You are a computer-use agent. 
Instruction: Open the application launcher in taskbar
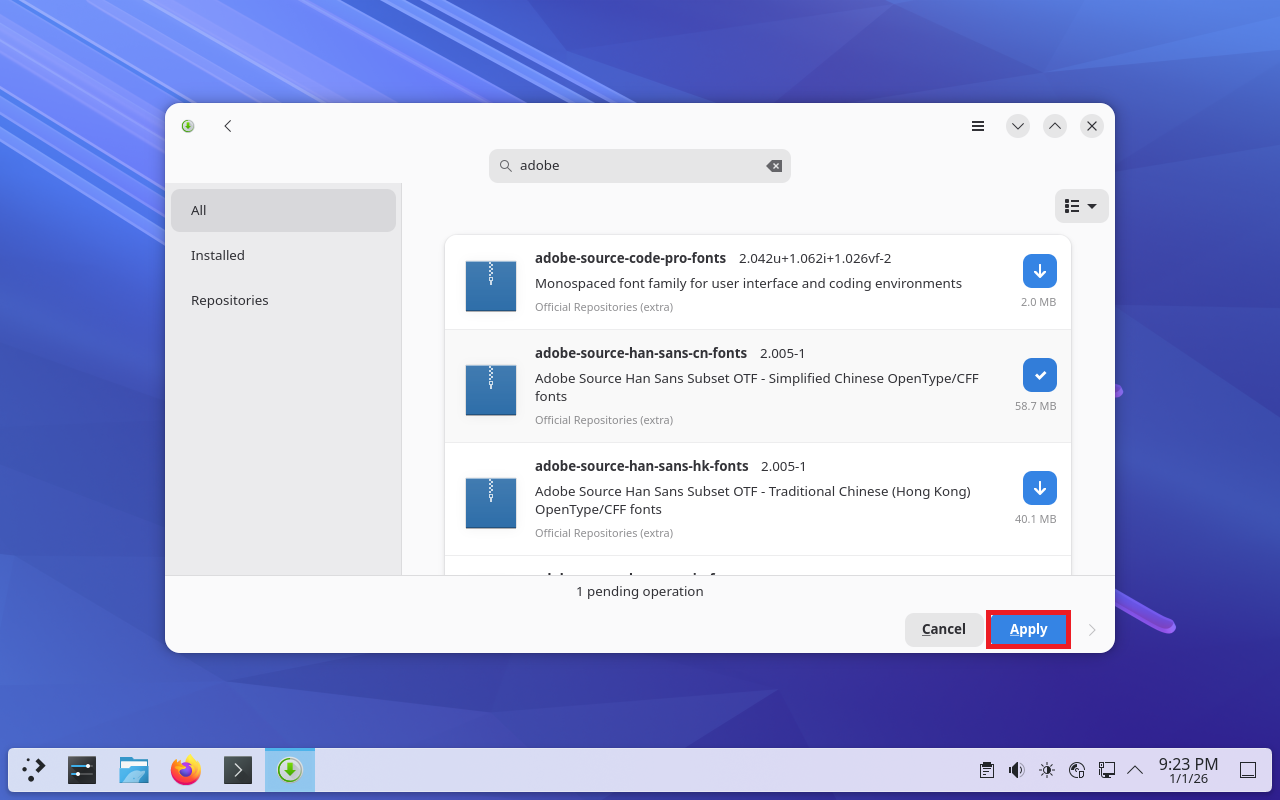point(34,770)
